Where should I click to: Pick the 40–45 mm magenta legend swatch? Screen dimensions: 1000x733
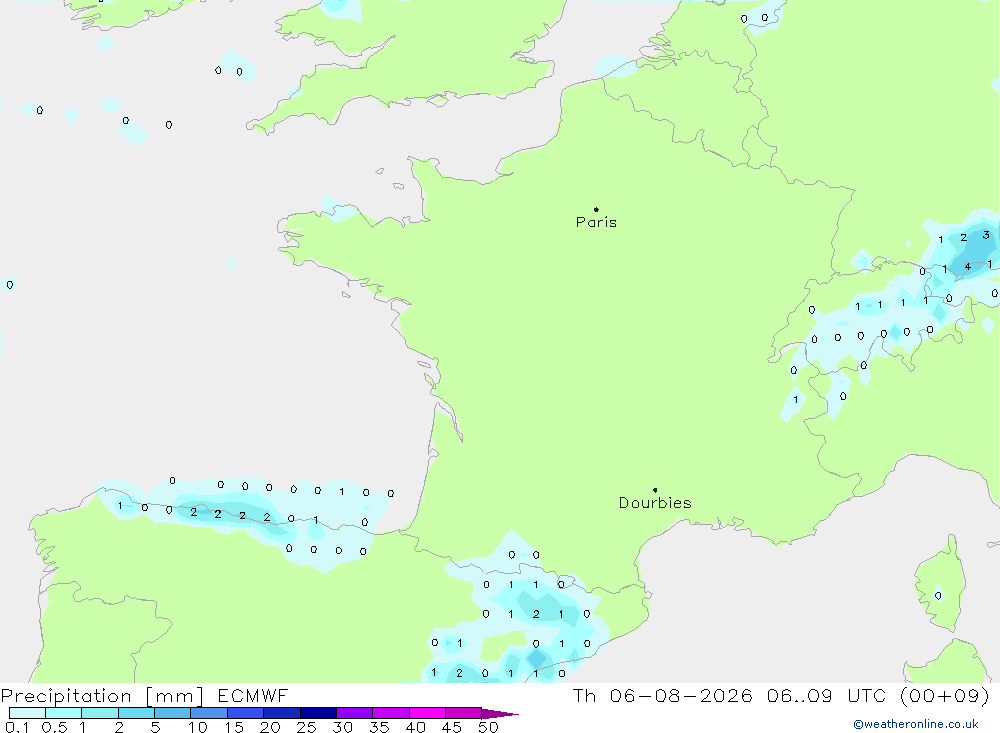click(427, 713)
